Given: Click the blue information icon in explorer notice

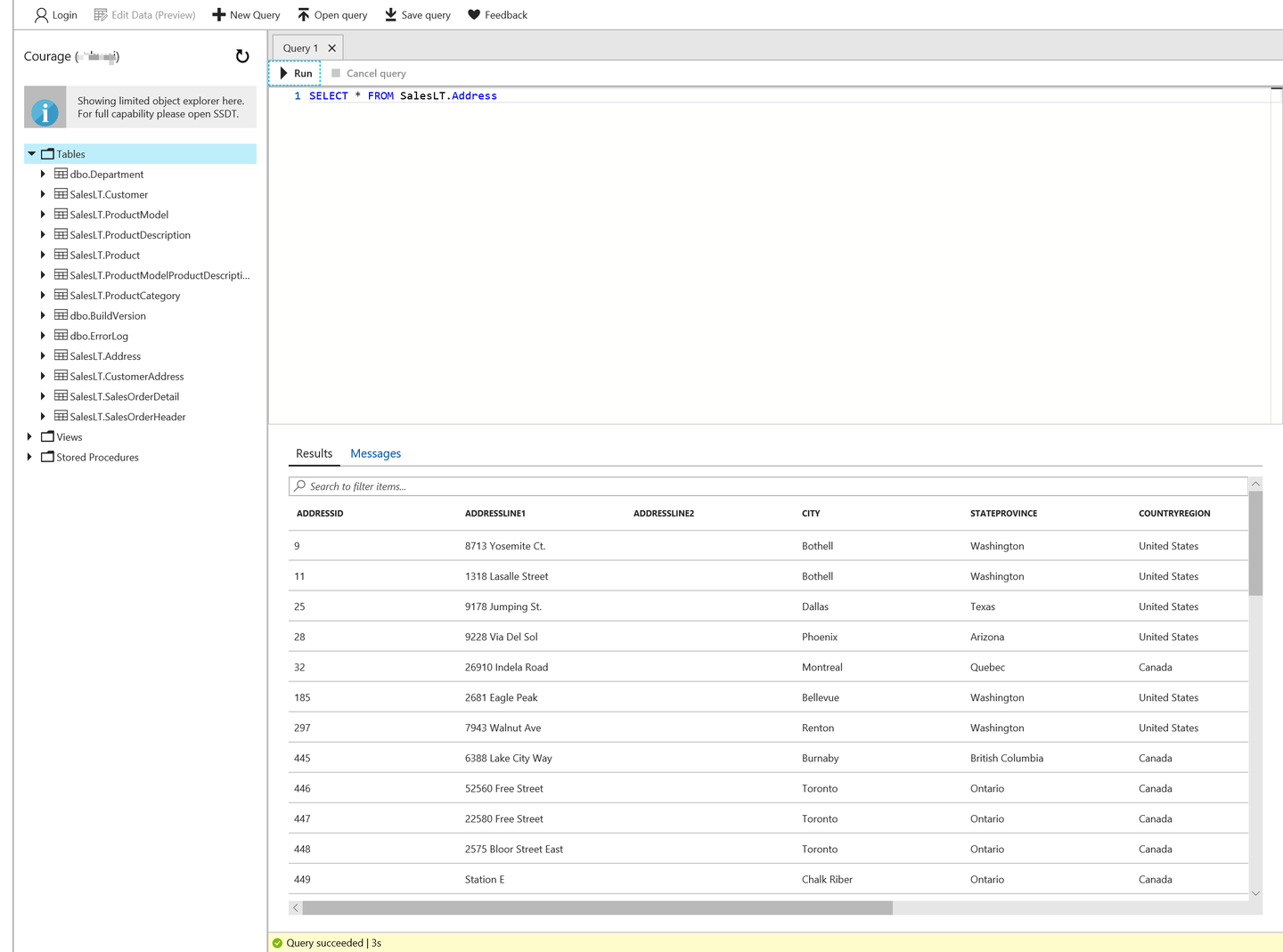Looking at the screenshot, I should [45, 111].
